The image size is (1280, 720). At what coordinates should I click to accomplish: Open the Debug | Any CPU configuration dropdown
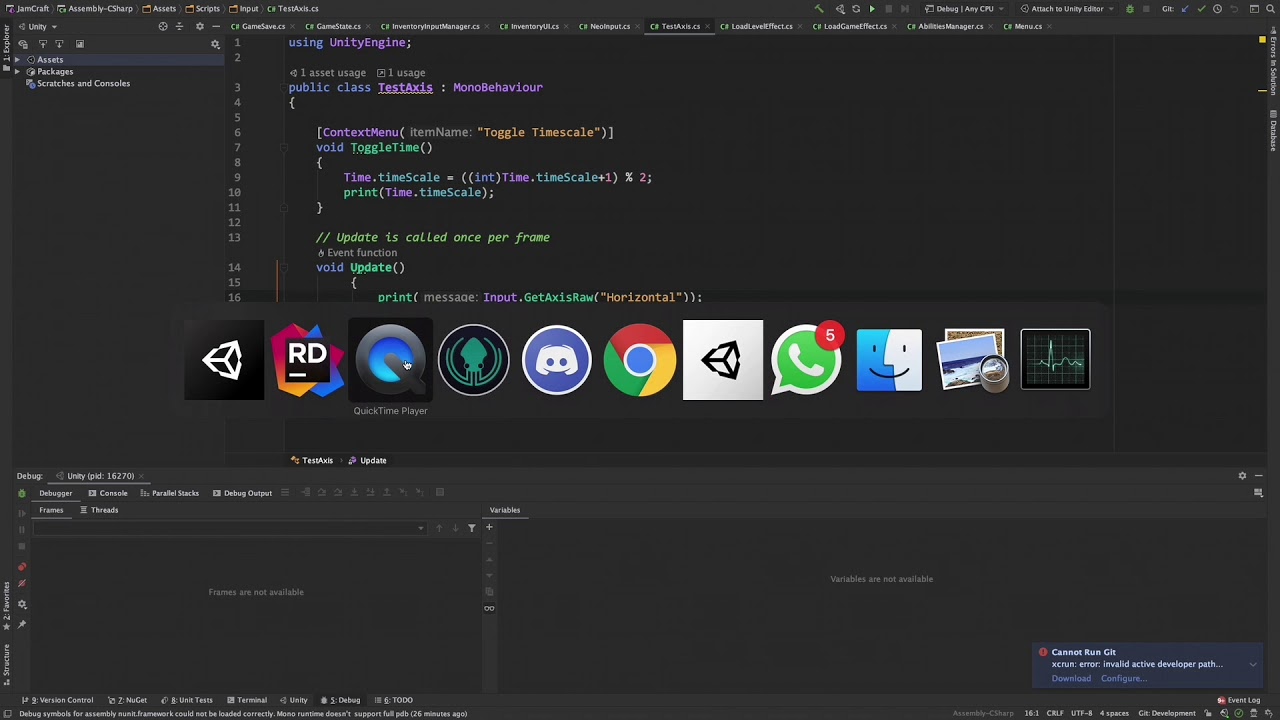tap(964, 9)
